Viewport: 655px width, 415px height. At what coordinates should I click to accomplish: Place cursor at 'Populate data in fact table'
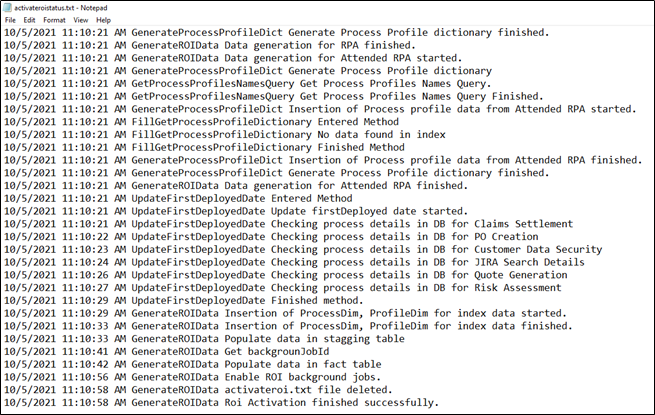click(193, 364)
